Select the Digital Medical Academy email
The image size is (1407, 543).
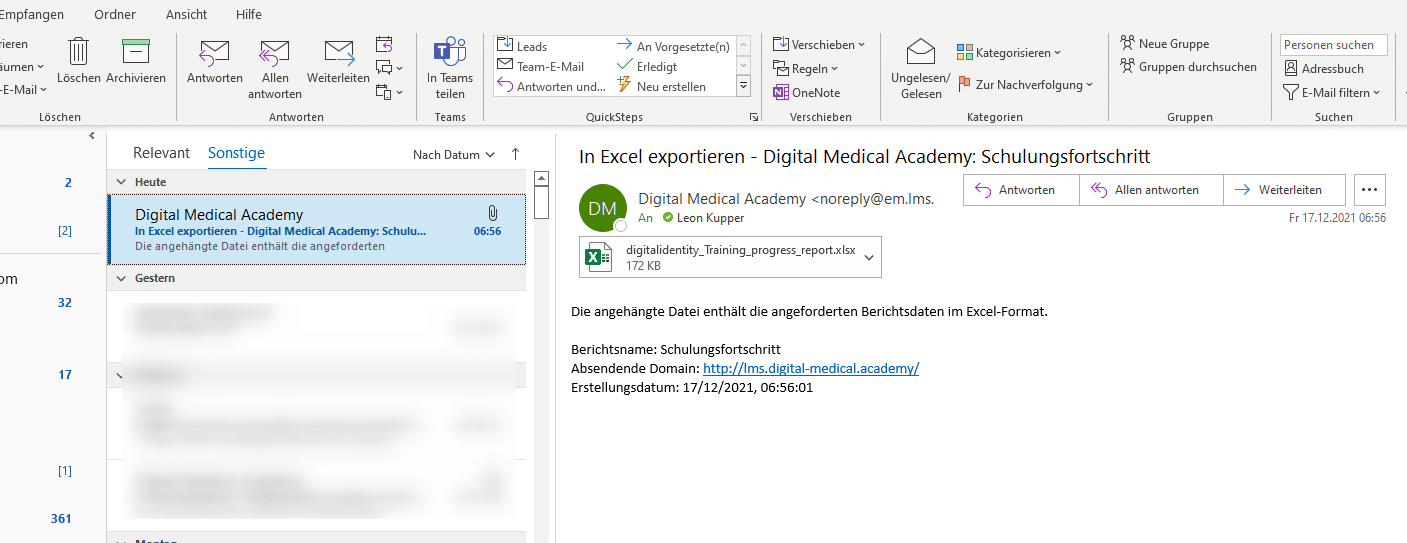(317, 229)
